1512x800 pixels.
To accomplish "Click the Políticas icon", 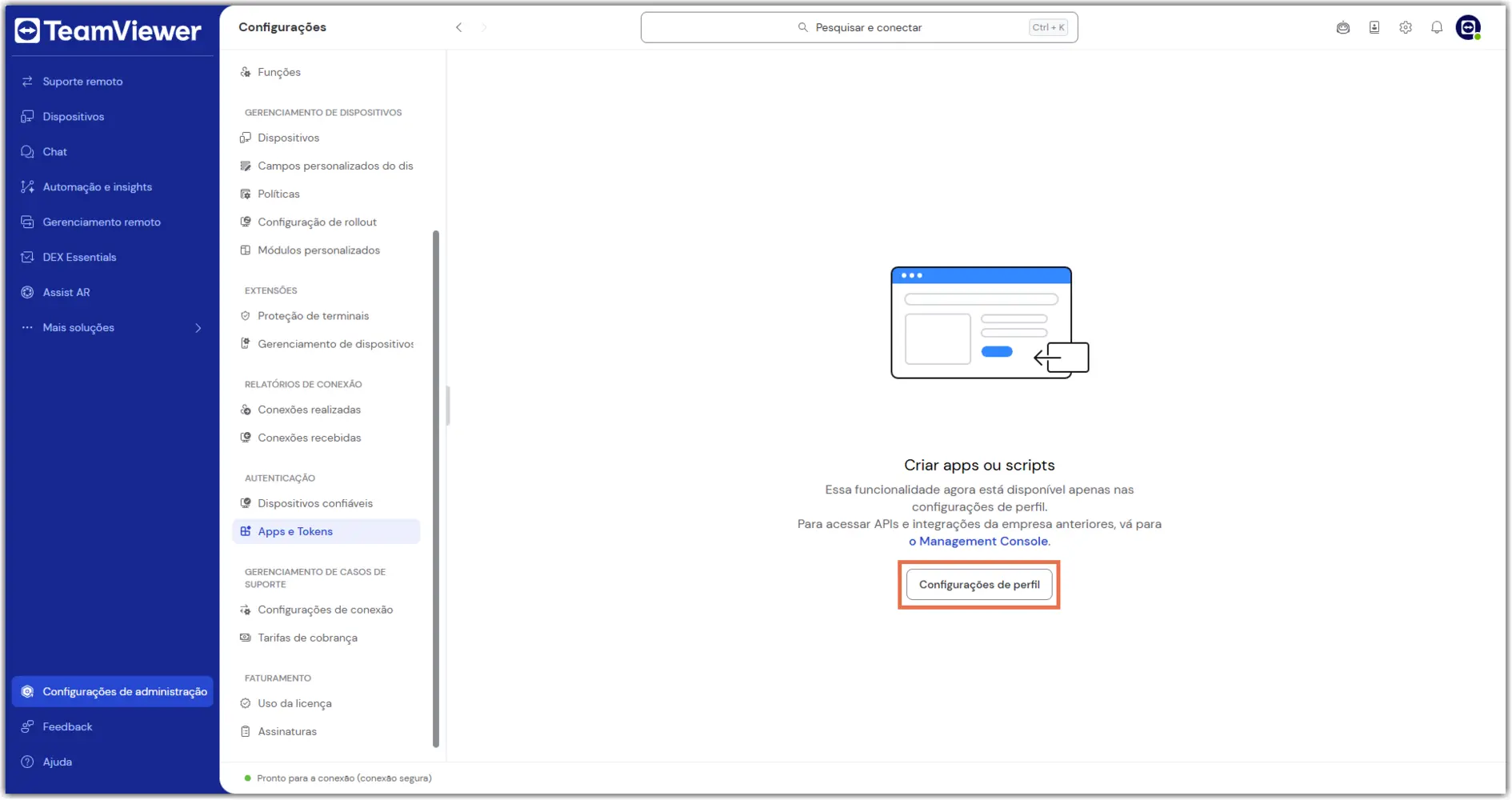I will (246, 194).
